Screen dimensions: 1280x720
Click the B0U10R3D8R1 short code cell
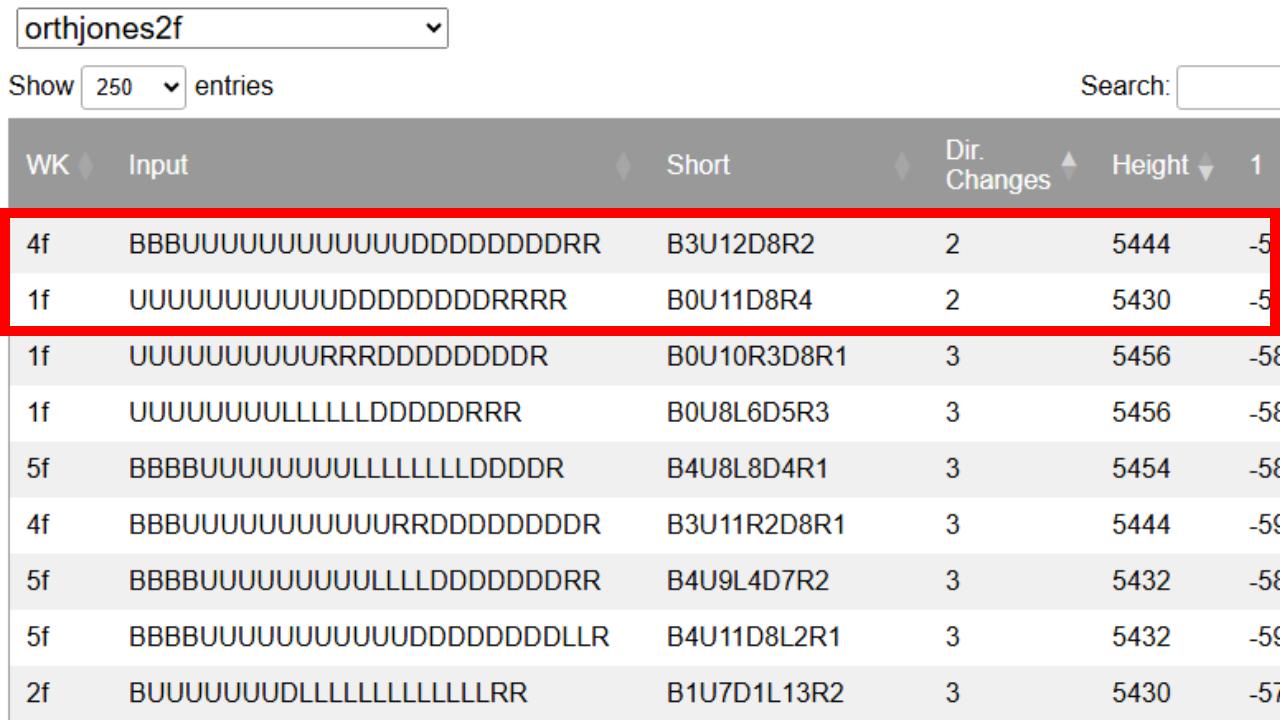[x=757, y=356]
